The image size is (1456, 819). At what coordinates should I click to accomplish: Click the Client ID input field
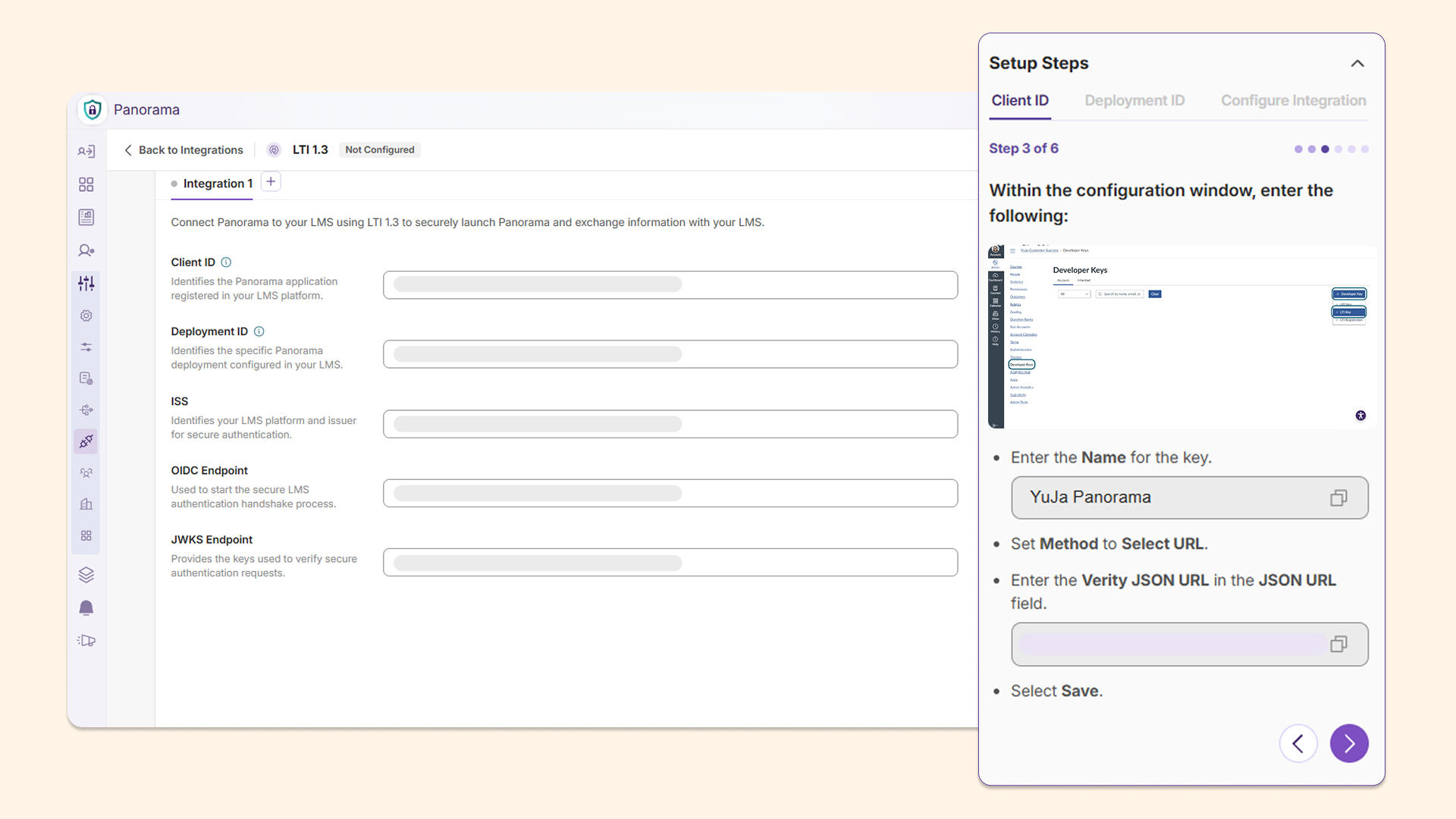point(670,285)
